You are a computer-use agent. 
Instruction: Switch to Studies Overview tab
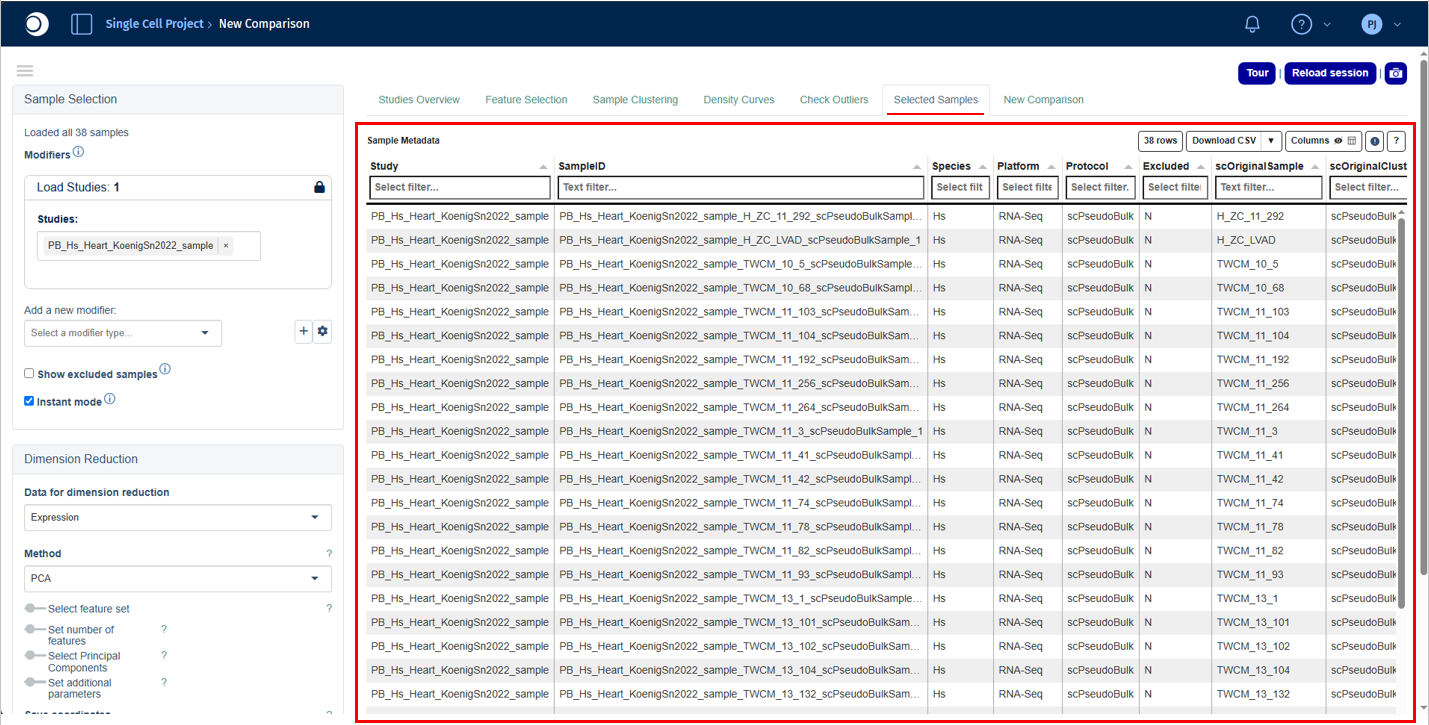419,100
